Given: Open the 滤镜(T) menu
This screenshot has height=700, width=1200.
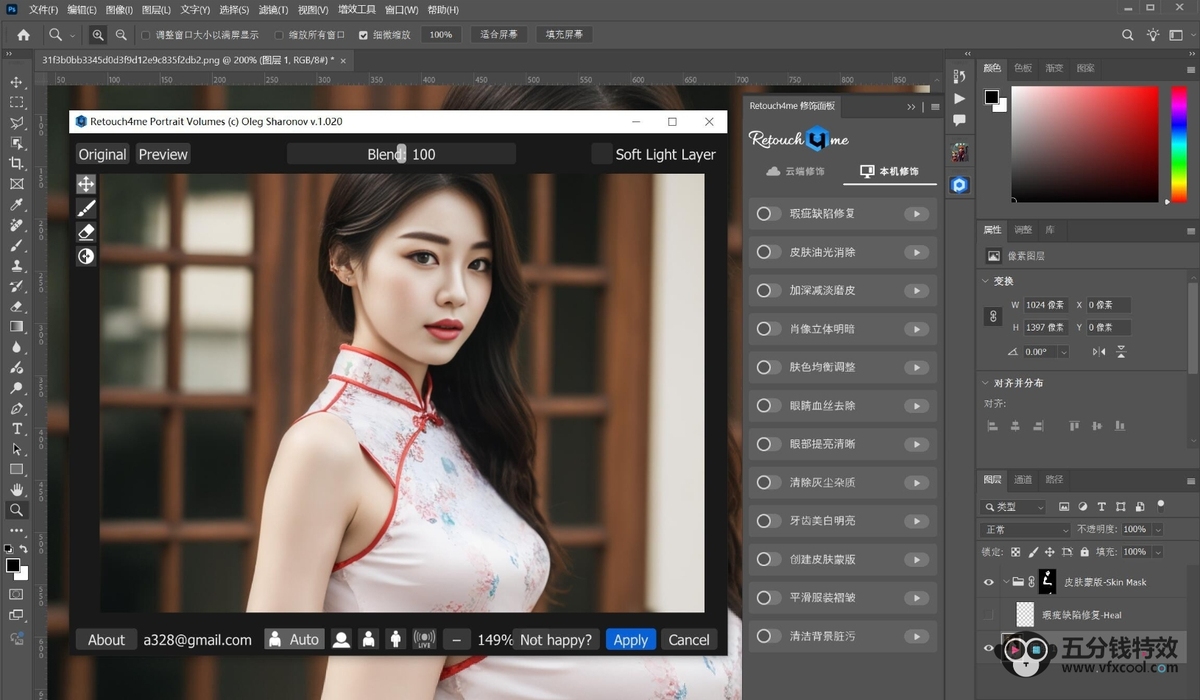Looking at the screenshot, I should coord(272,10).
